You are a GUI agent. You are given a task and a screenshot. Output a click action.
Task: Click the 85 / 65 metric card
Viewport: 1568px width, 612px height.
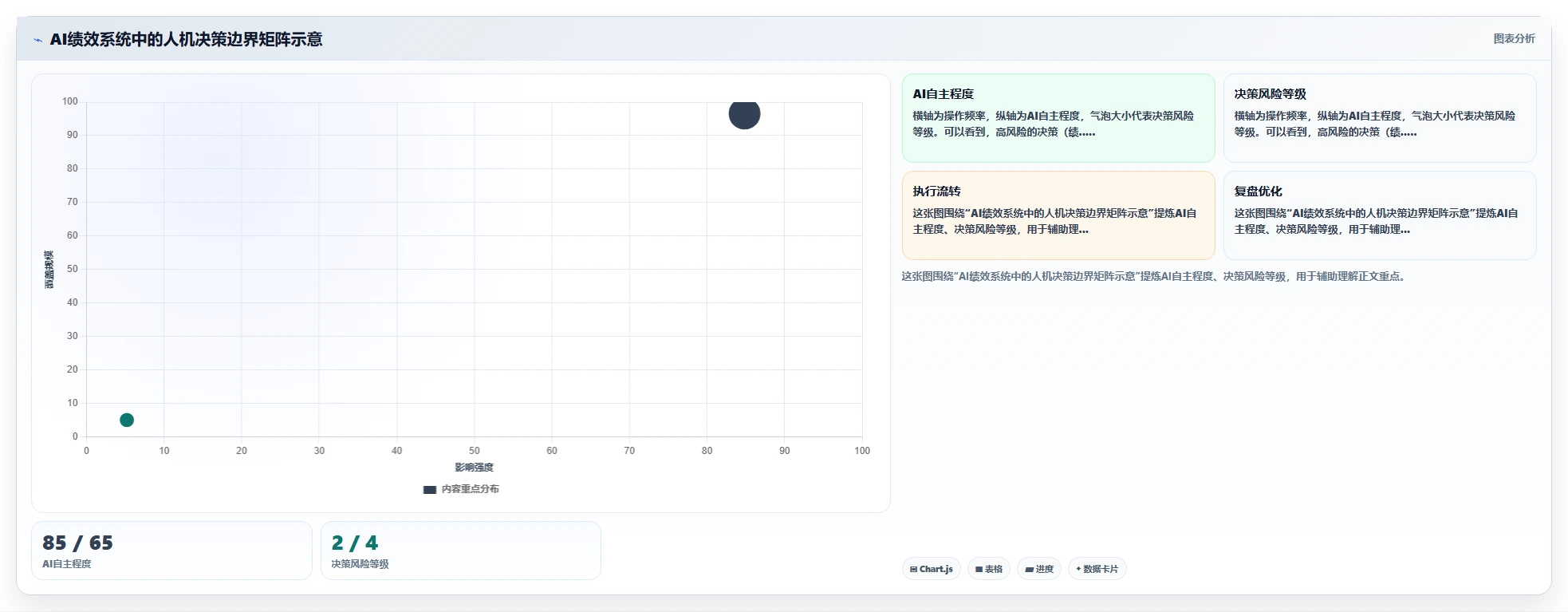click(x=171, y=551)
